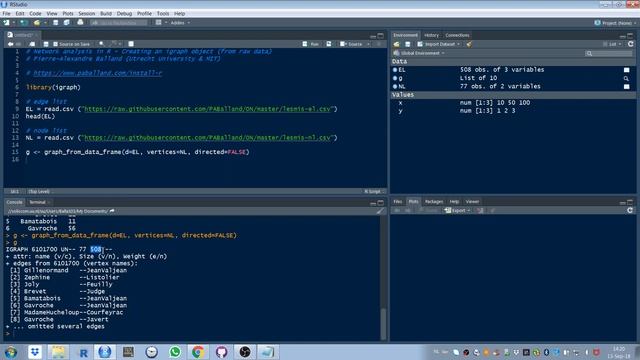
Task: Expand the NL data frame blue toggle
Action: coord(395,87)
